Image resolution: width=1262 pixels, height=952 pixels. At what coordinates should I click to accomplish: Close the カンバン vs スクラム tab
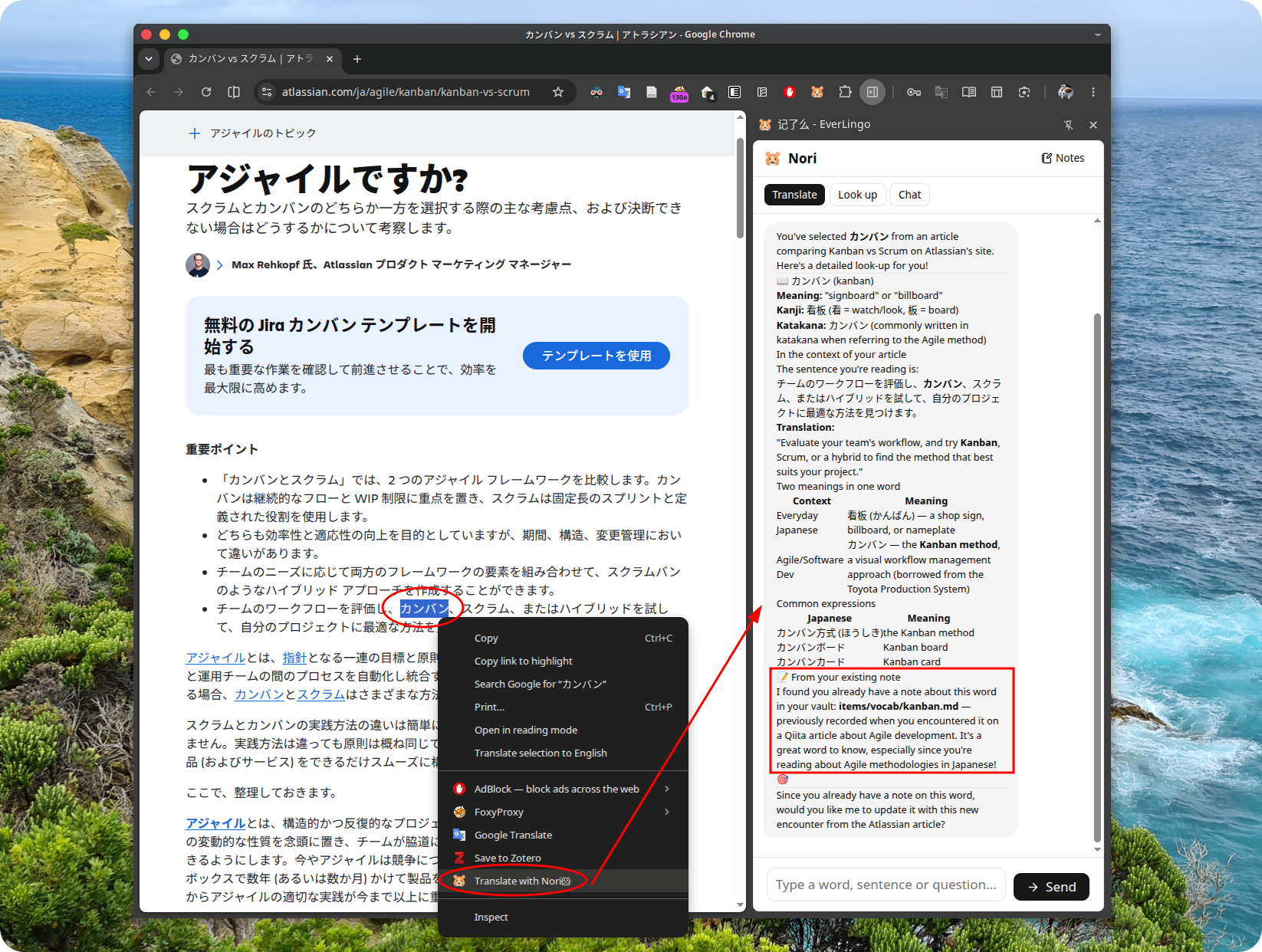(x=330, y=59)
